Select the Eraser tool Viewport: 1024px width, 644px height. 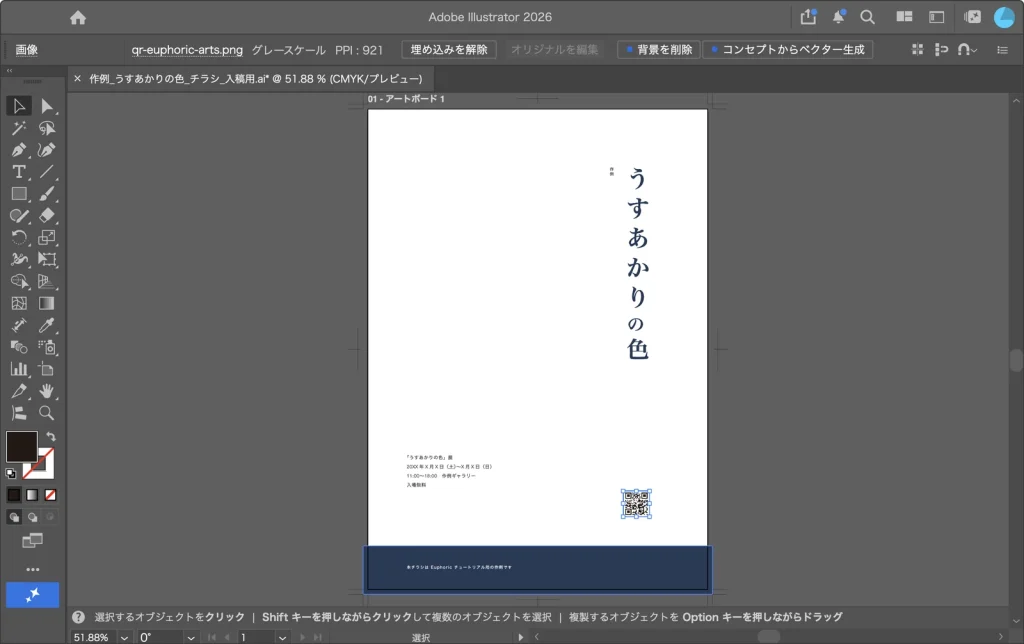click(46, 216)
